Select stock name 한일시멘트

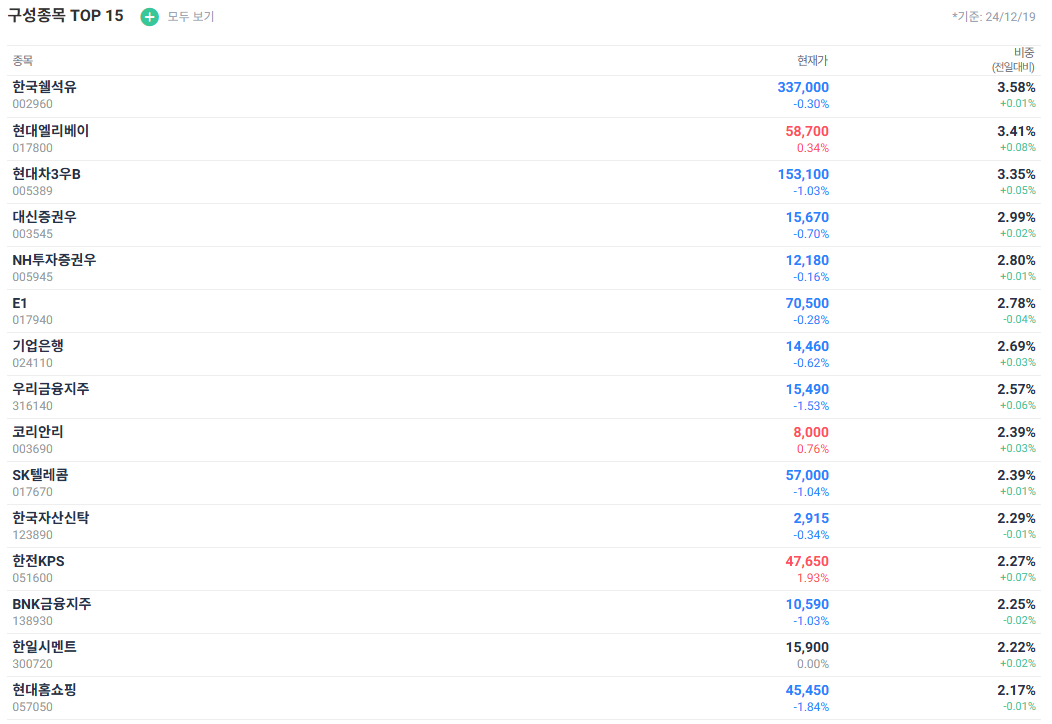[x=44, y=647]
